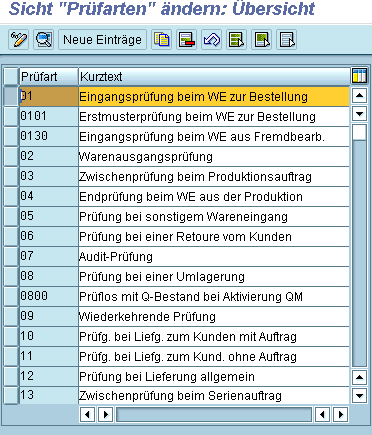Viewport: 372px width, 435px height.
Task: Click the down arrow just below the top up arrow
Action: pyautogui.click(x=359, y=114)
